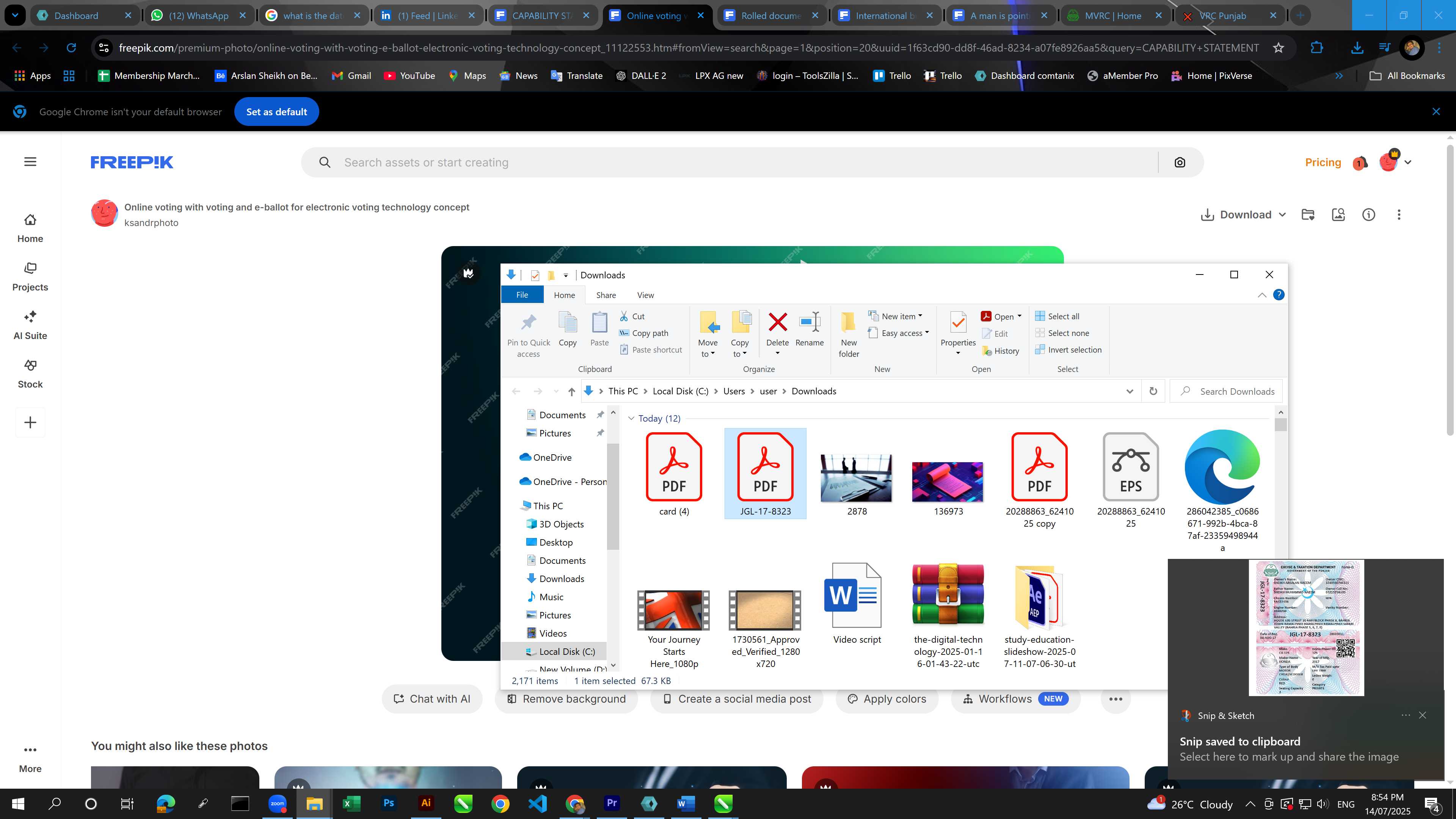Click History in the Open group

tap(1001, 350)
